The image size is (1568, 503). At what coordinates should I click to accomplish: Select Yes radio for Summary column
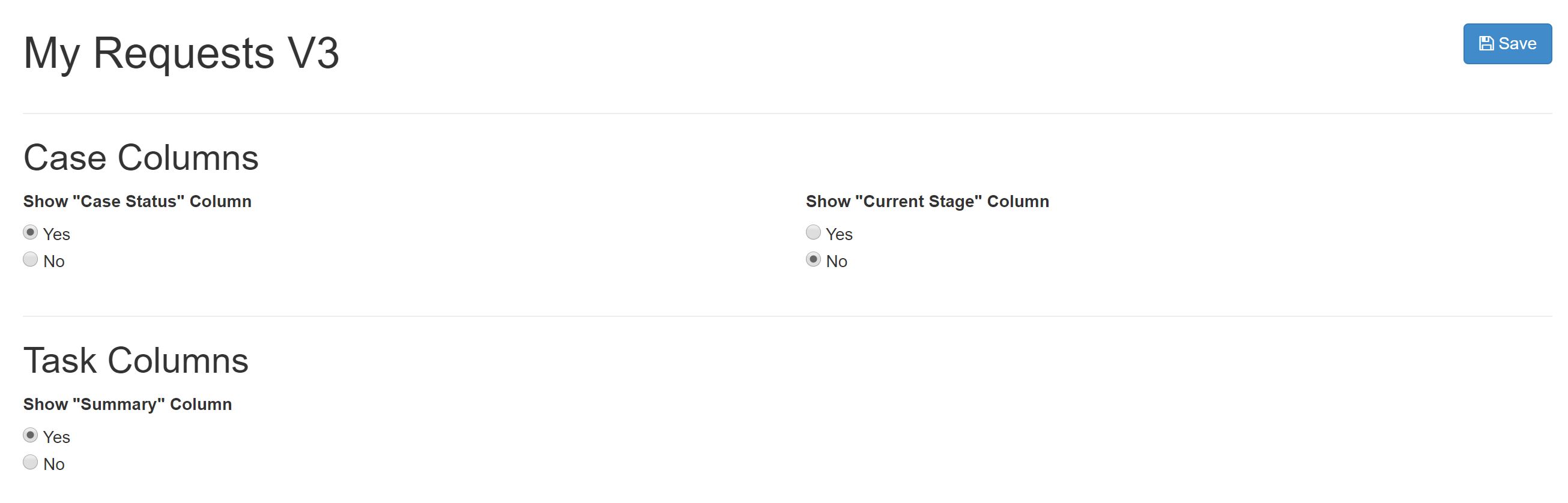coord(31,436)
